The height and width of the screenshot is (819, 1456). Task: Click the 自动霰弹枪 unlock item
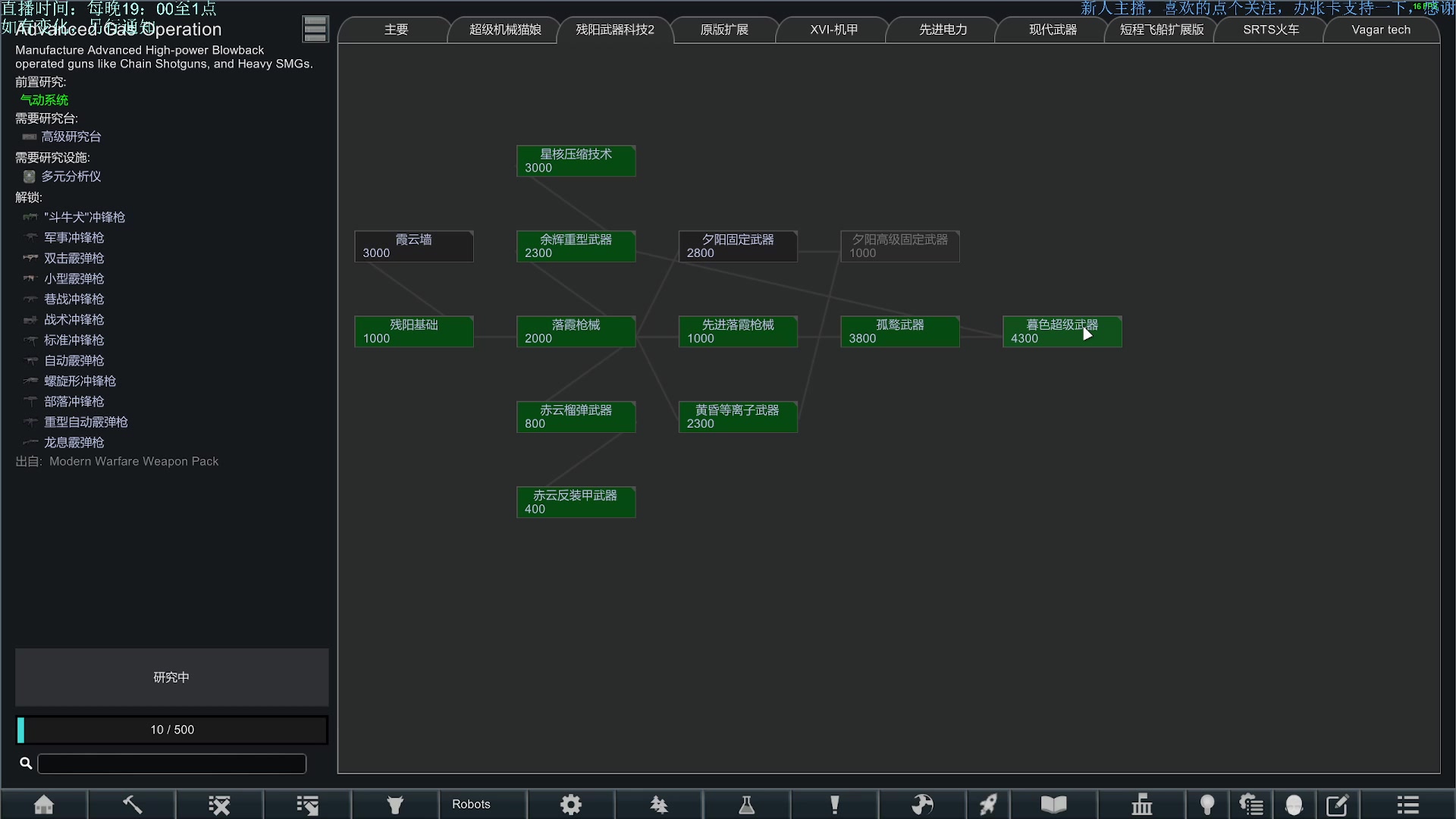click(64, 360)
